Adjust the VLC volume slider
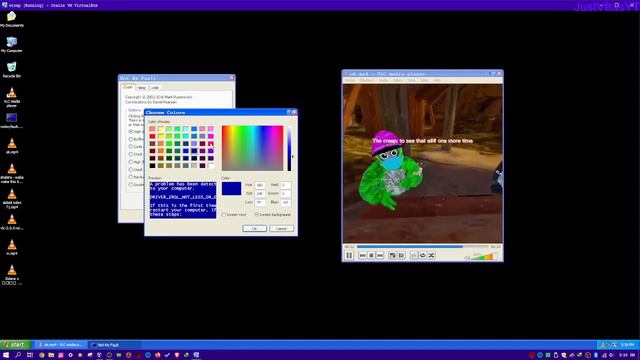This screenshot has height=360, width=640. (484, 256)
